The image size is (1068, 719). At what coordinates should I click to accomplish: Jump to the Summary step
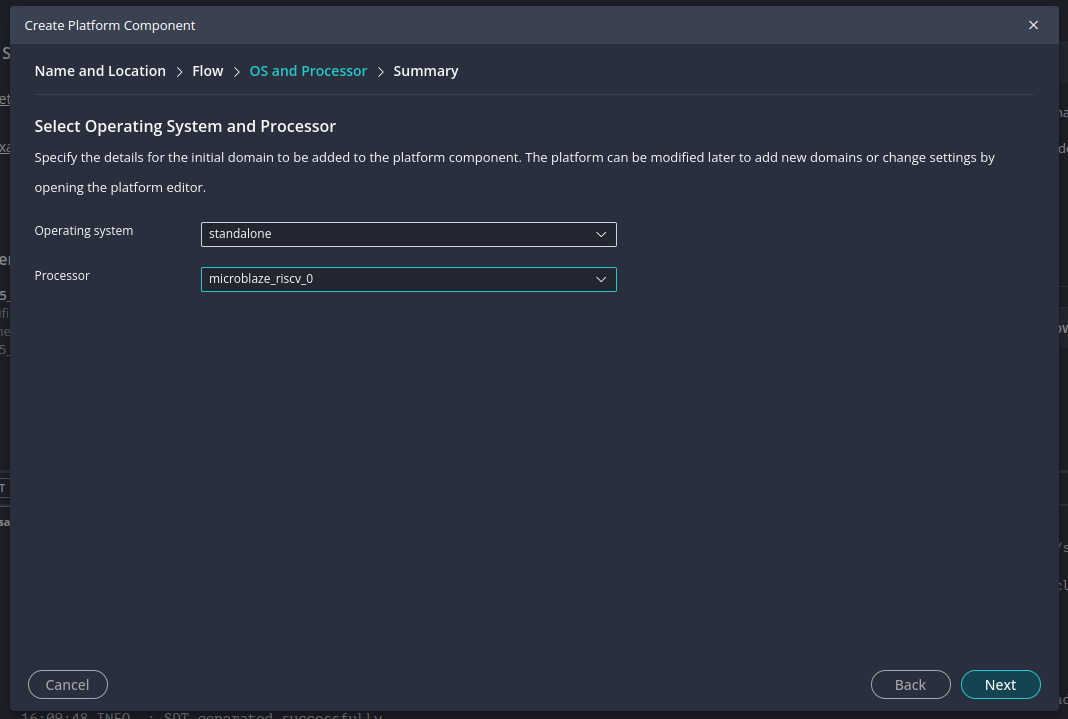[426, 71]
